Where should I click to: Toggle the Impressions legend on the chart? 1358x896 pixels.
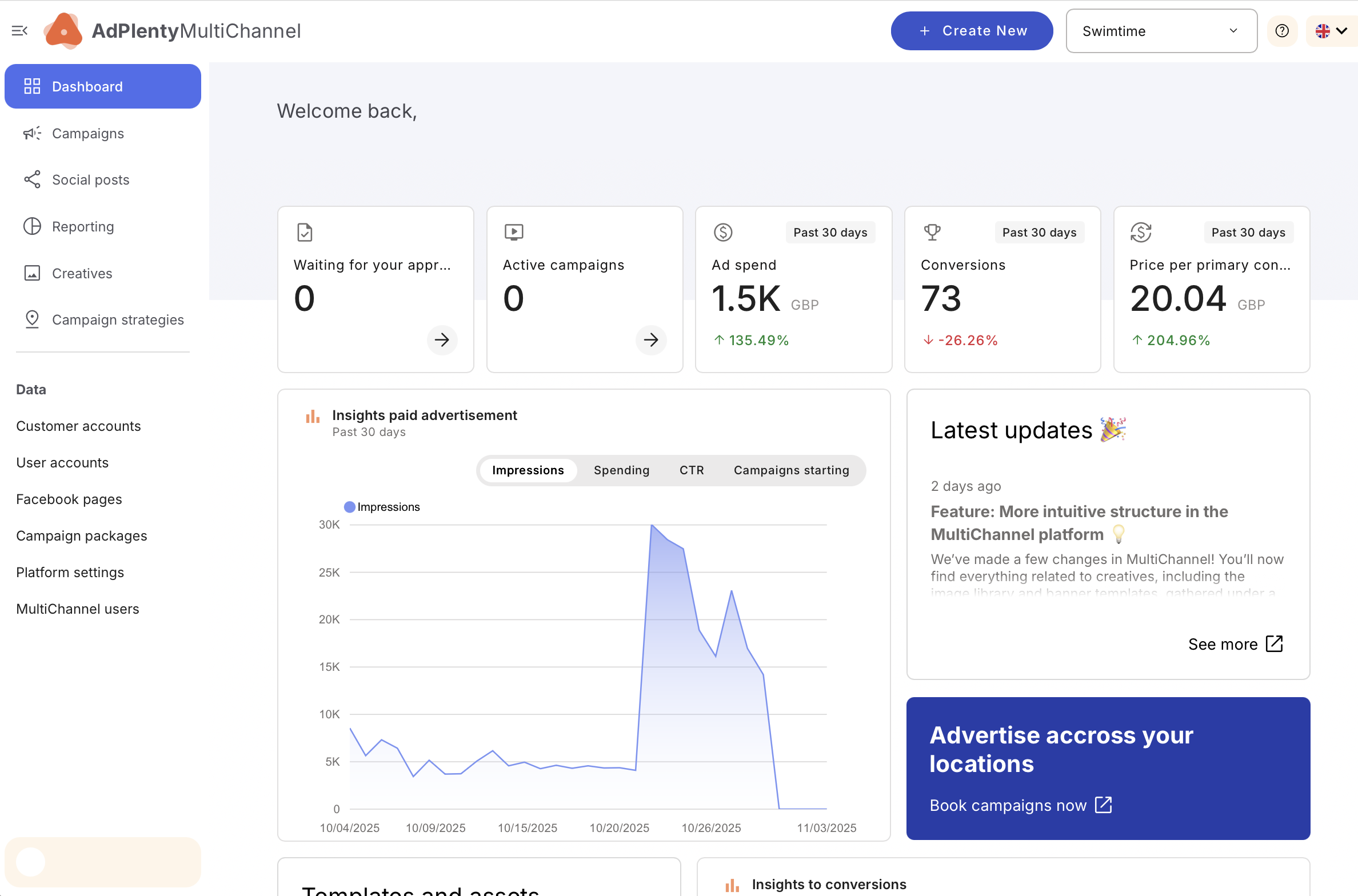(382, 506)
